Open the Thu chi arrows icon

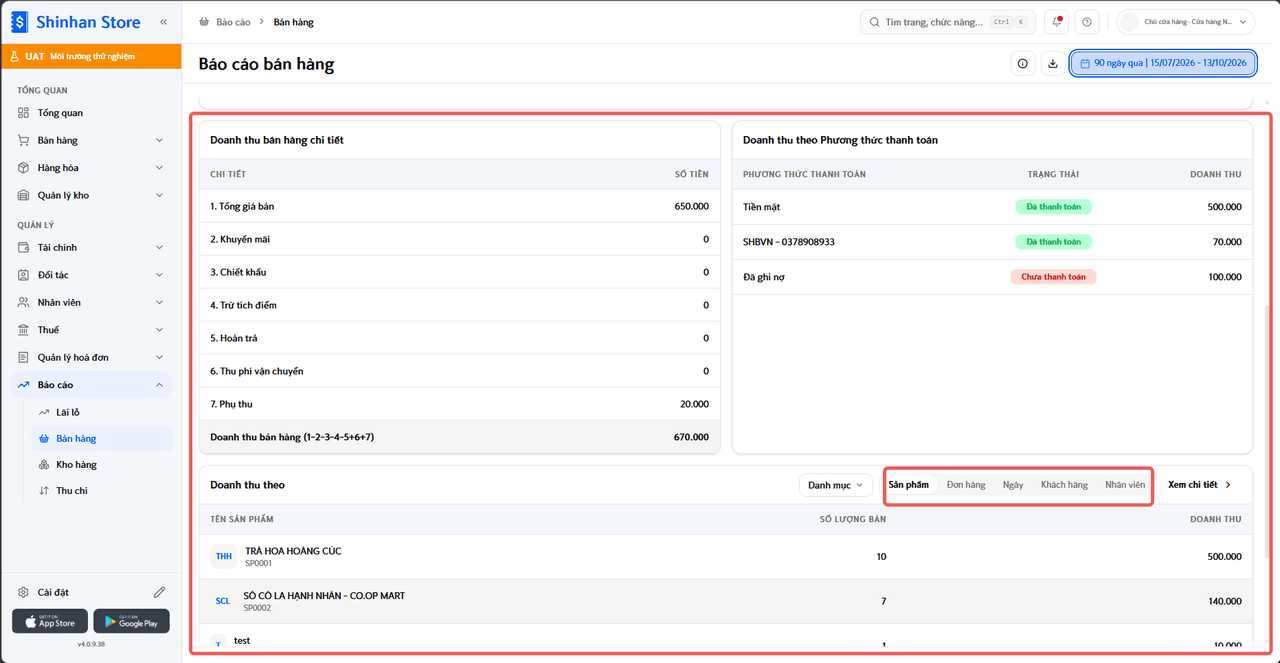click(x=44, y=491)
